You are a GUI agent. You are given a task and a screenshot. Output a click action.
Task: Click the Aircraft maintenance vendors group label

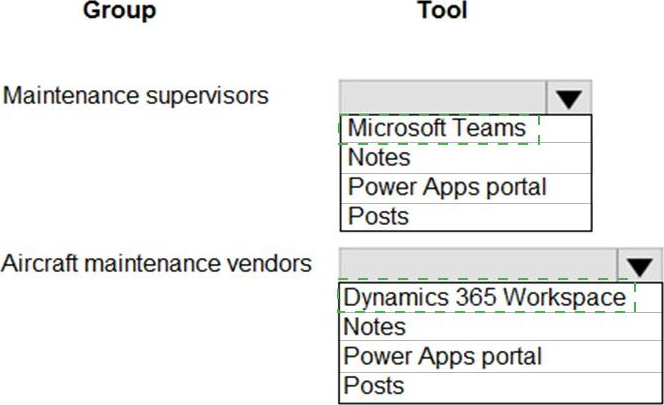pyautogui.click(x=156, y=264)
